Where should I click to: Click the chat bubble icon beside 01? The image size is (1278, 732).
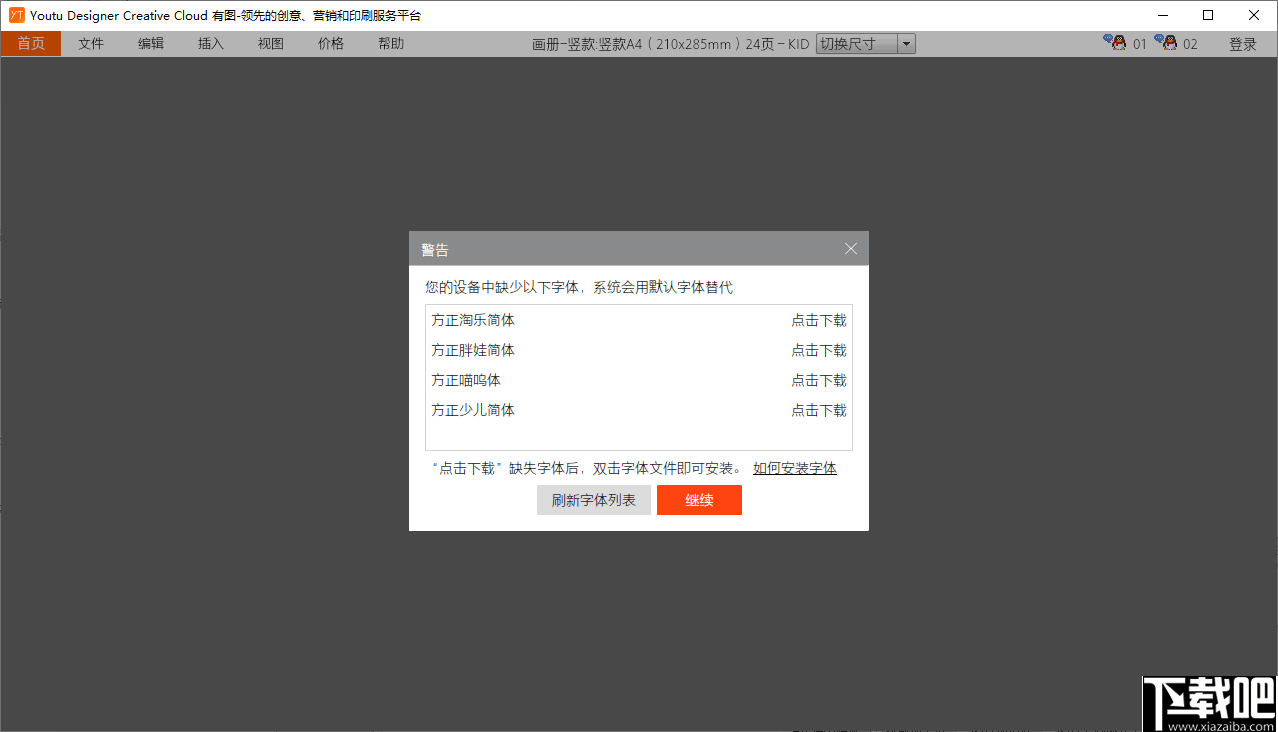click(1108, 38)
